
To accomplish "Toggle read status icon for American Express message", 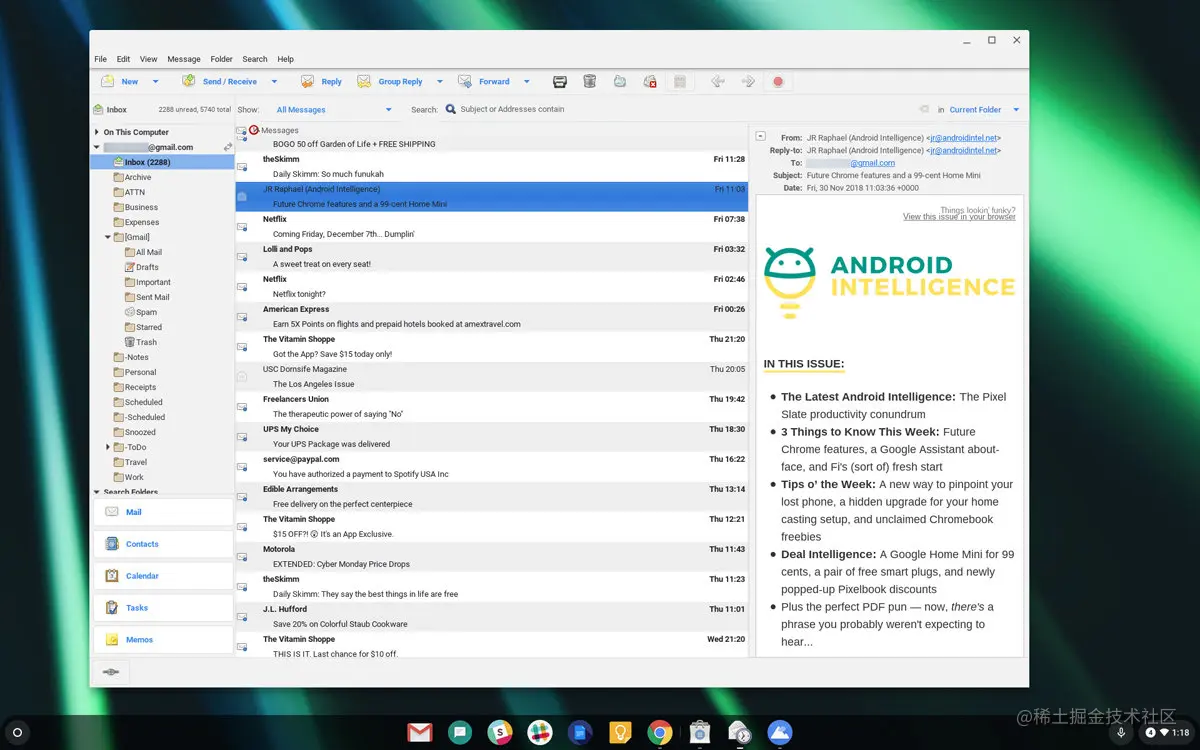I will pos(242,317).
